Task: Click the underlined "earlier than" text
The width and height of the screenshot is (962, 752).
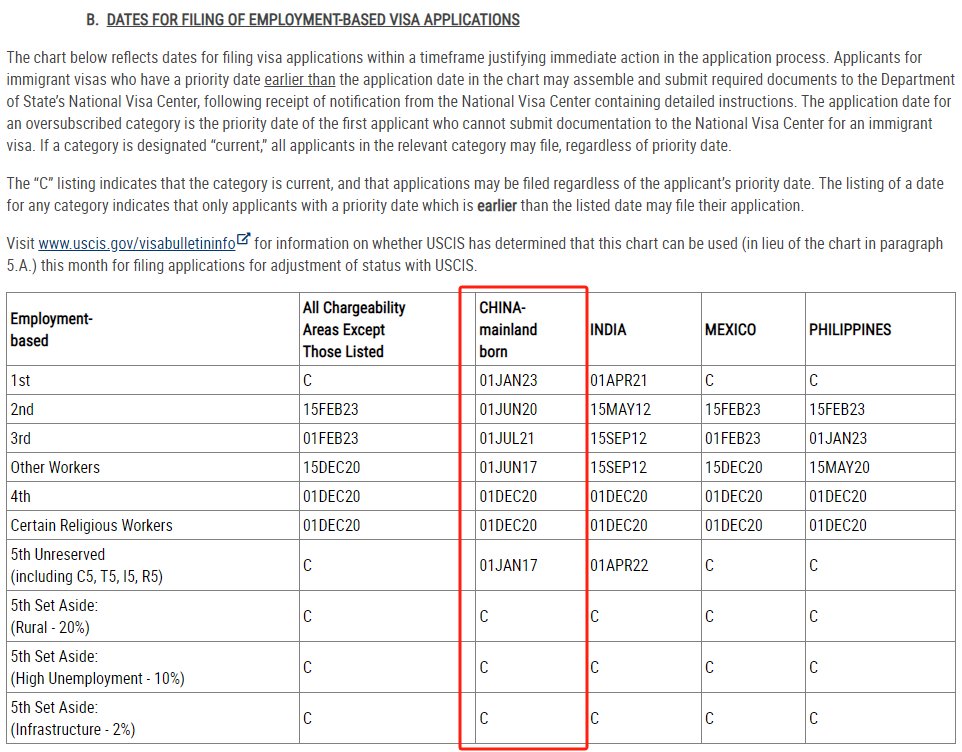Action: coord(300,80)
